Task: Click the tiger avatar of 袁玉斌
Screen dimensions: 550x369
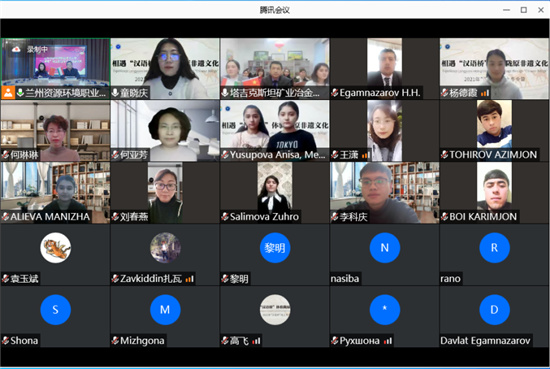Action: click(55, 248)
